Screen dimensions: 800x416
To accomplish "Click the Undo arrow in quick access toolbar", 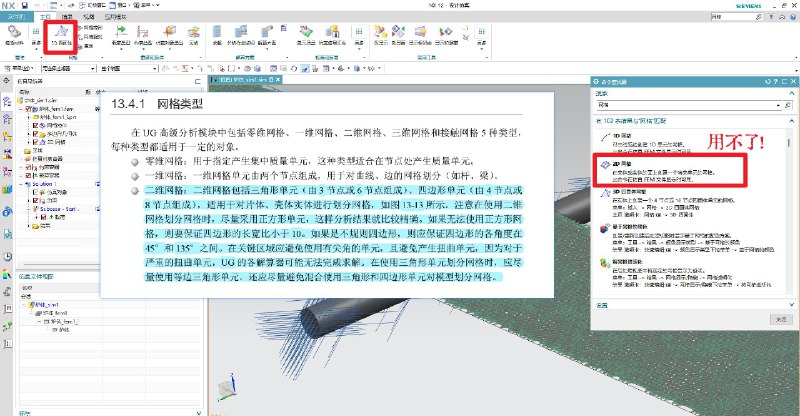I will [38, 5].
